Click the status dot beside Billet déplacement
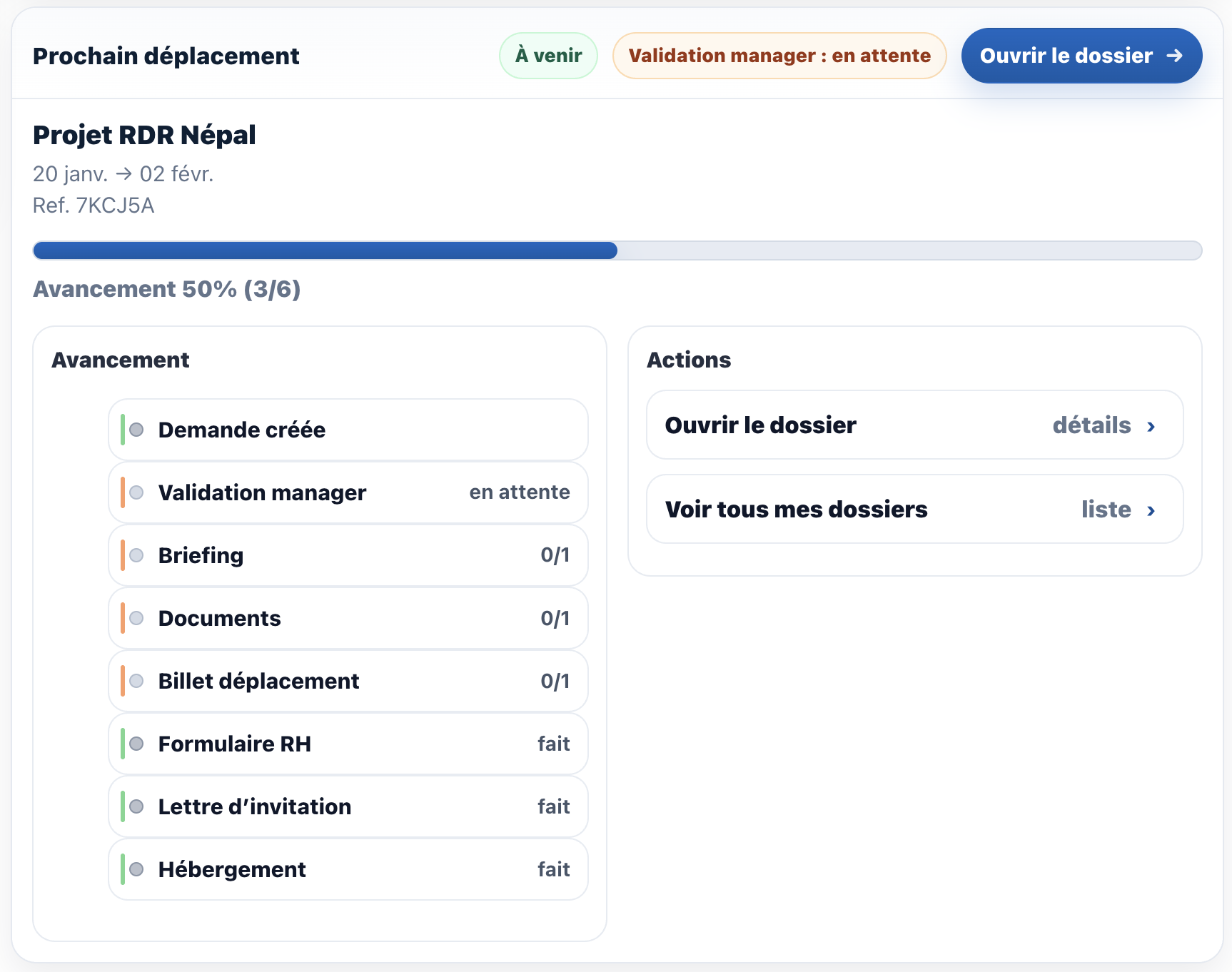The image size is (1232, 972). (x=137, y=681)
